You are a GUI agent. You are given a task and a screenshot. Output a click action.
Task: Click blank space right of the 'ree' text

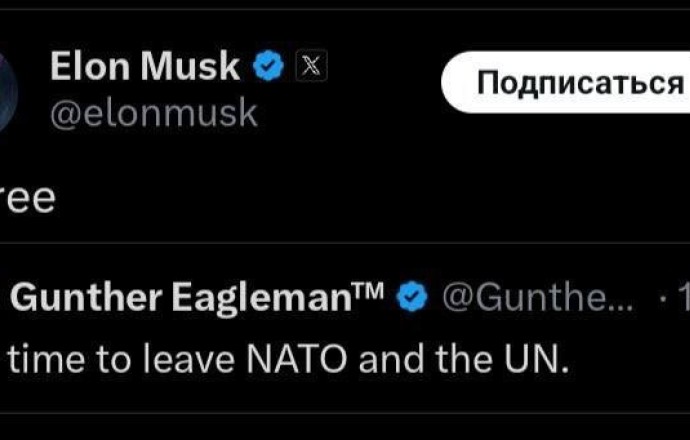350,197
